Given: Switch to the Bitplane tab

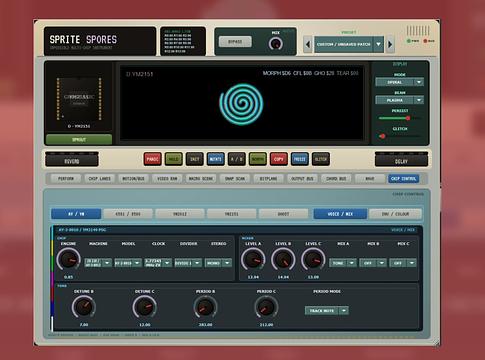Looking at the screenshot, I should point(269,179).
